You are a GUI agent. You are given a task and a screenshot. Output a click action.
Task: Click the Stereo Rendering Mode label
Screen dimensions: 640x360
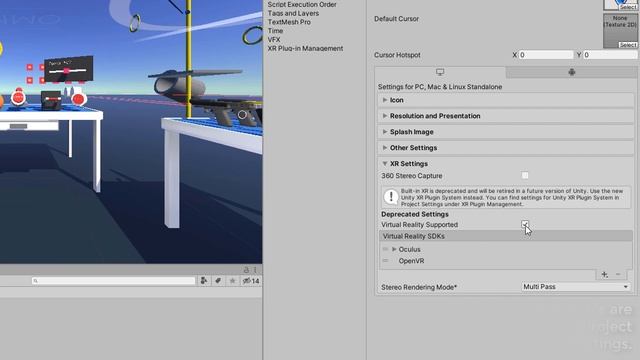click(x=419, y=287)
